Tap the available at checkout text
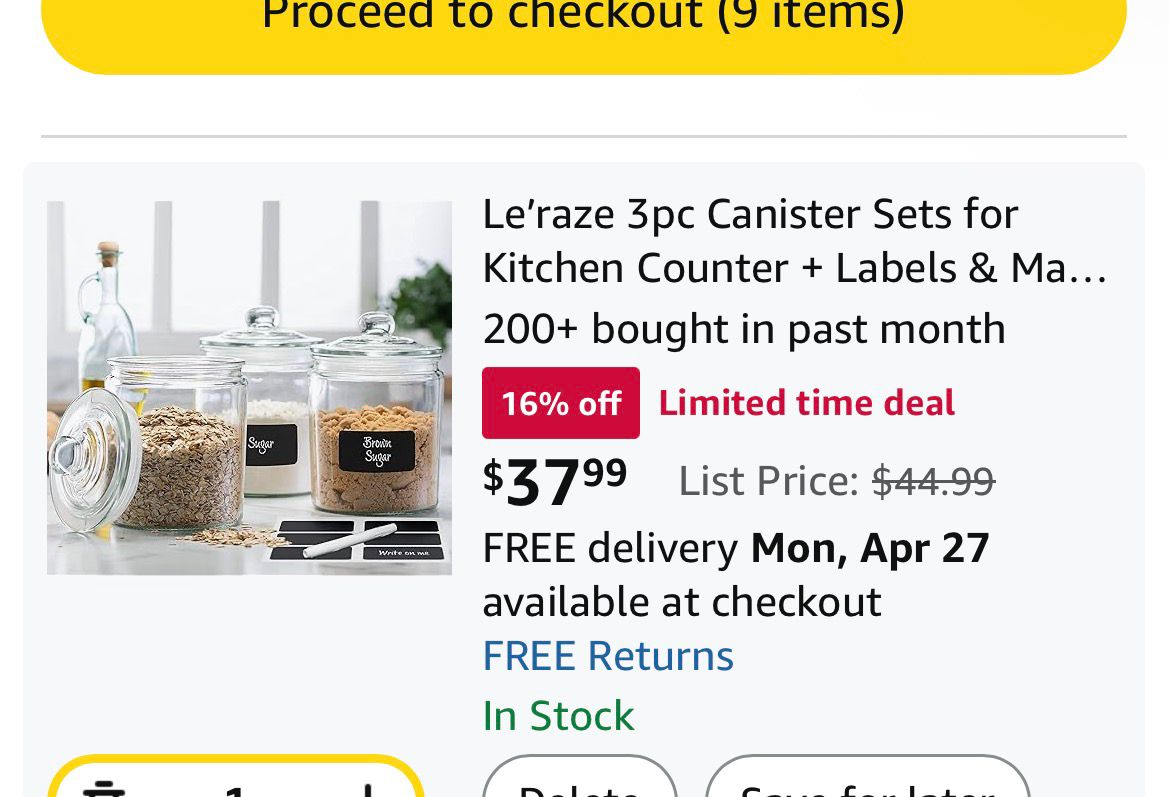The width and height of the screenshot is (1170, 797). 681,602
